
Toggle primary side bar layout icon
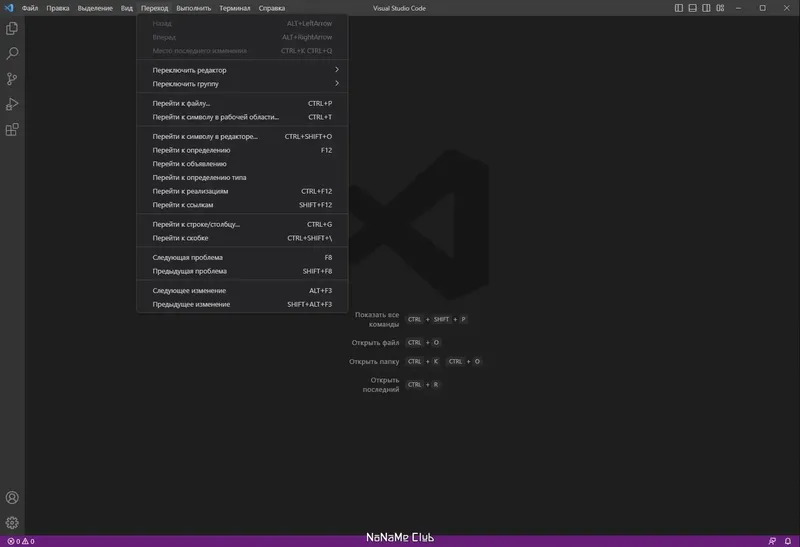coord(679,8)
